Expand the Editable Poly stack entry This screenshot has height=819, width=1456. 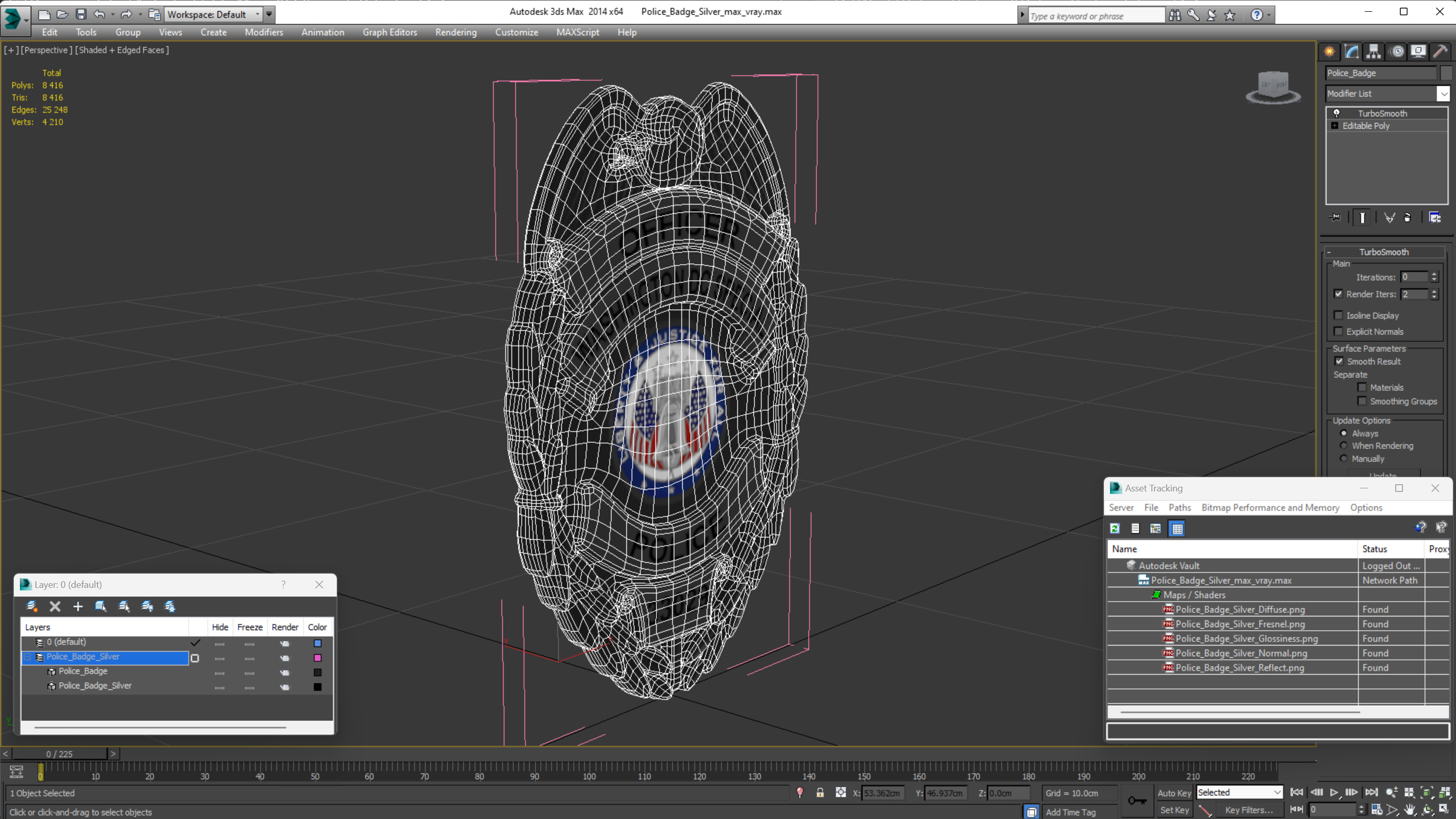[x=1335, y=126]
